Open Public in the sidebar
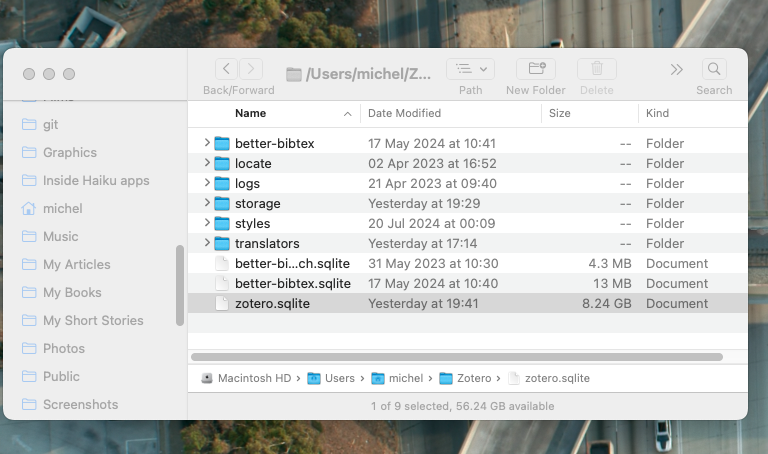Image resolution: width=768 pixels, height=454 pixels. coord(61,376)
